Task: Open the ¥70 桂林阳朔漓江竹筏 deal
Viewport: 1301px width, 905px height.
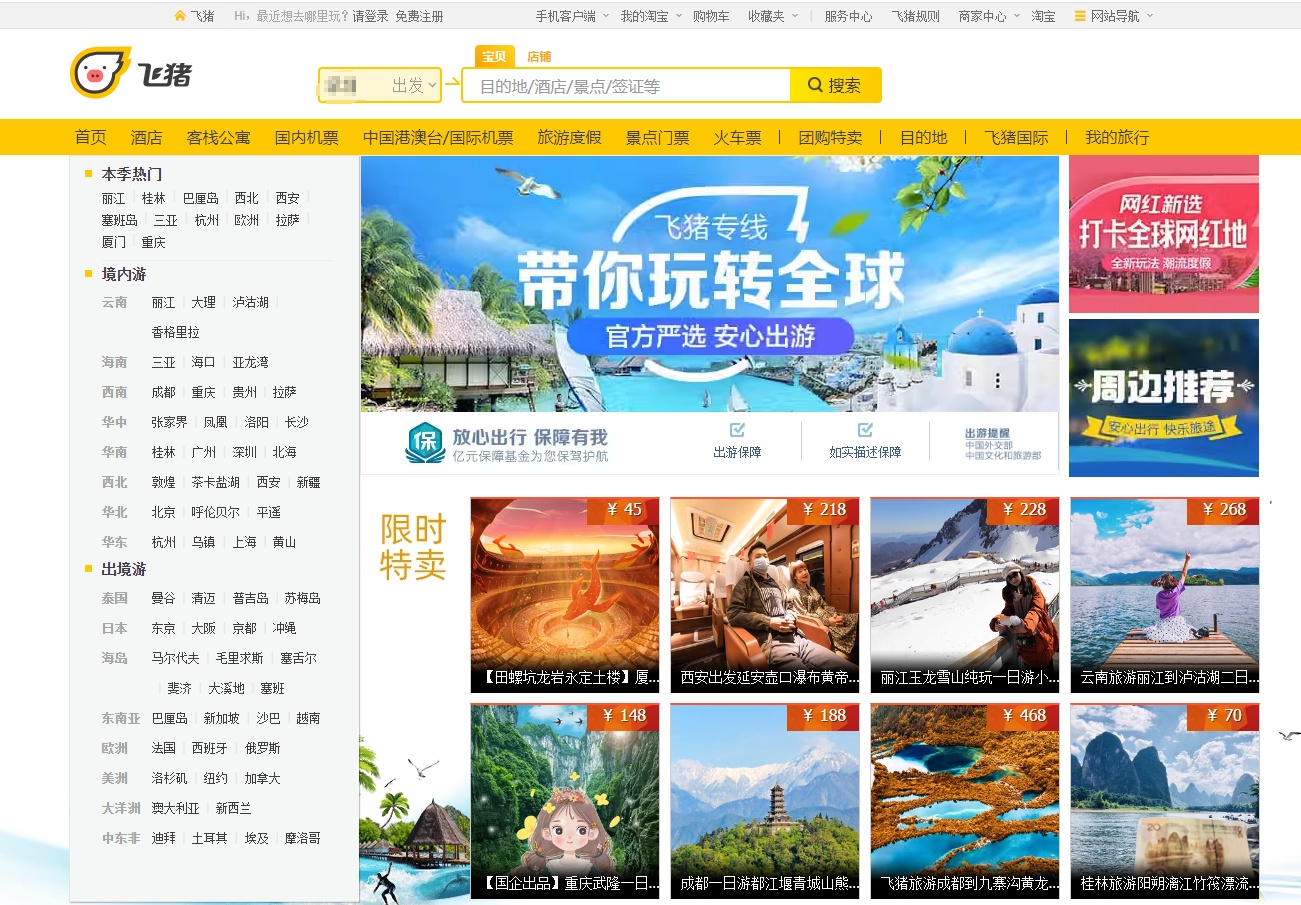Action: [1165, 801]
